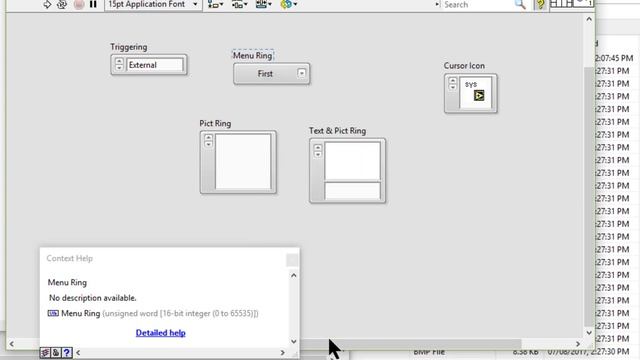The image size is (640, 360).
Task: Click front panel scroll up arrow
Action: (x=589, y=19)
